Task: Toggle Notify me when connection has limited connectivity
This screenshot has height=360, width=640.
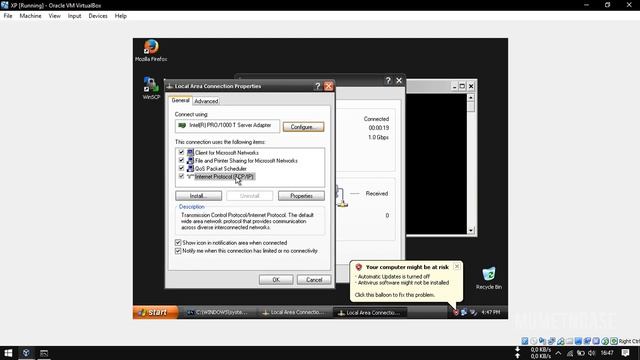Action: pyautogui.click(x=178, y=251)
